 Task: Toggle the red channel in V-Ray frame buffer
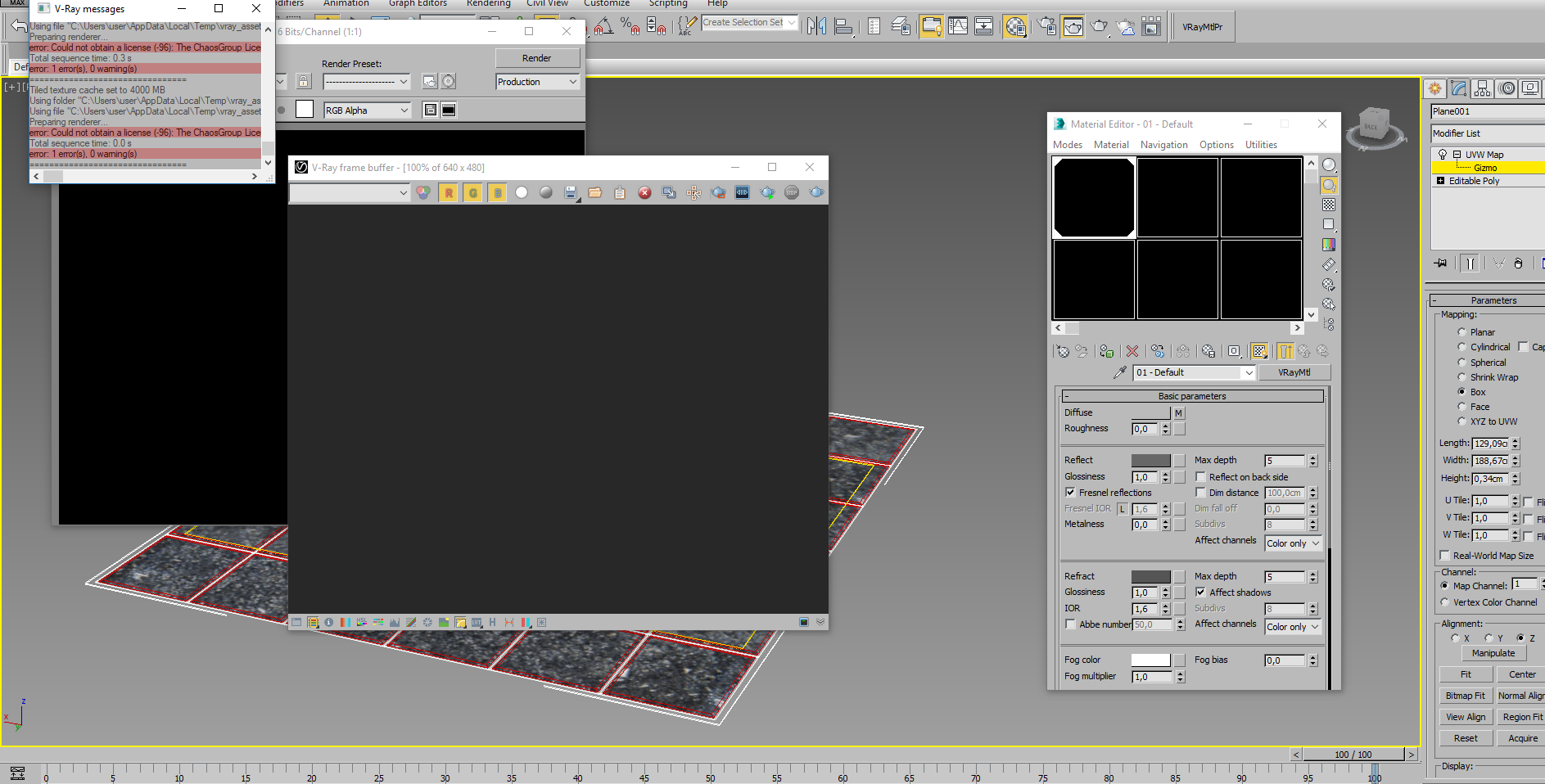[449, 193]
